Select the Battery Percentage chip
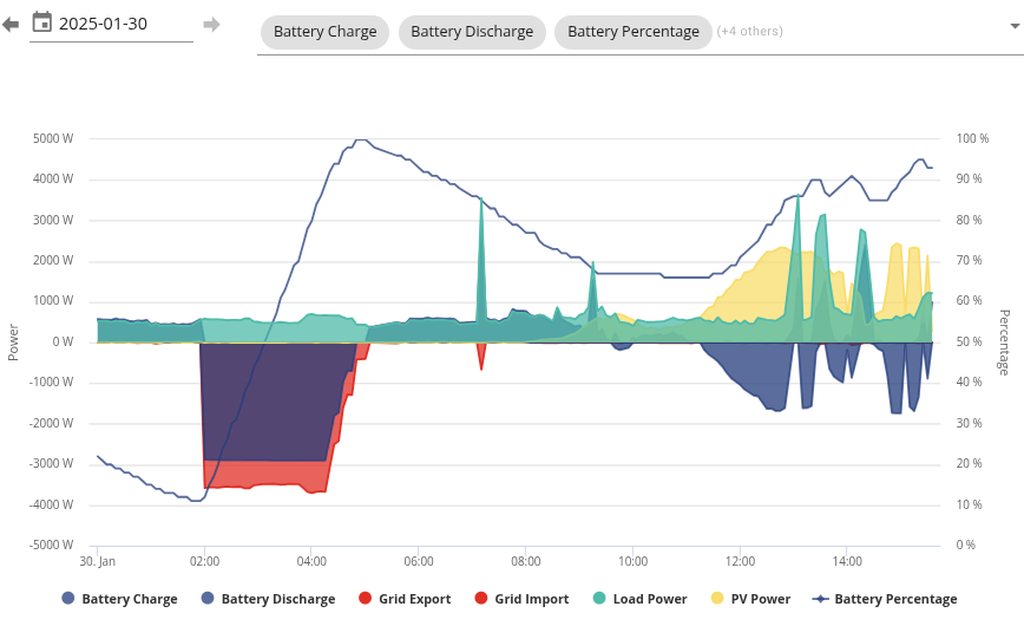Image resolution: width=1024 pixels, height=626 pixels. tap(633, 32)
